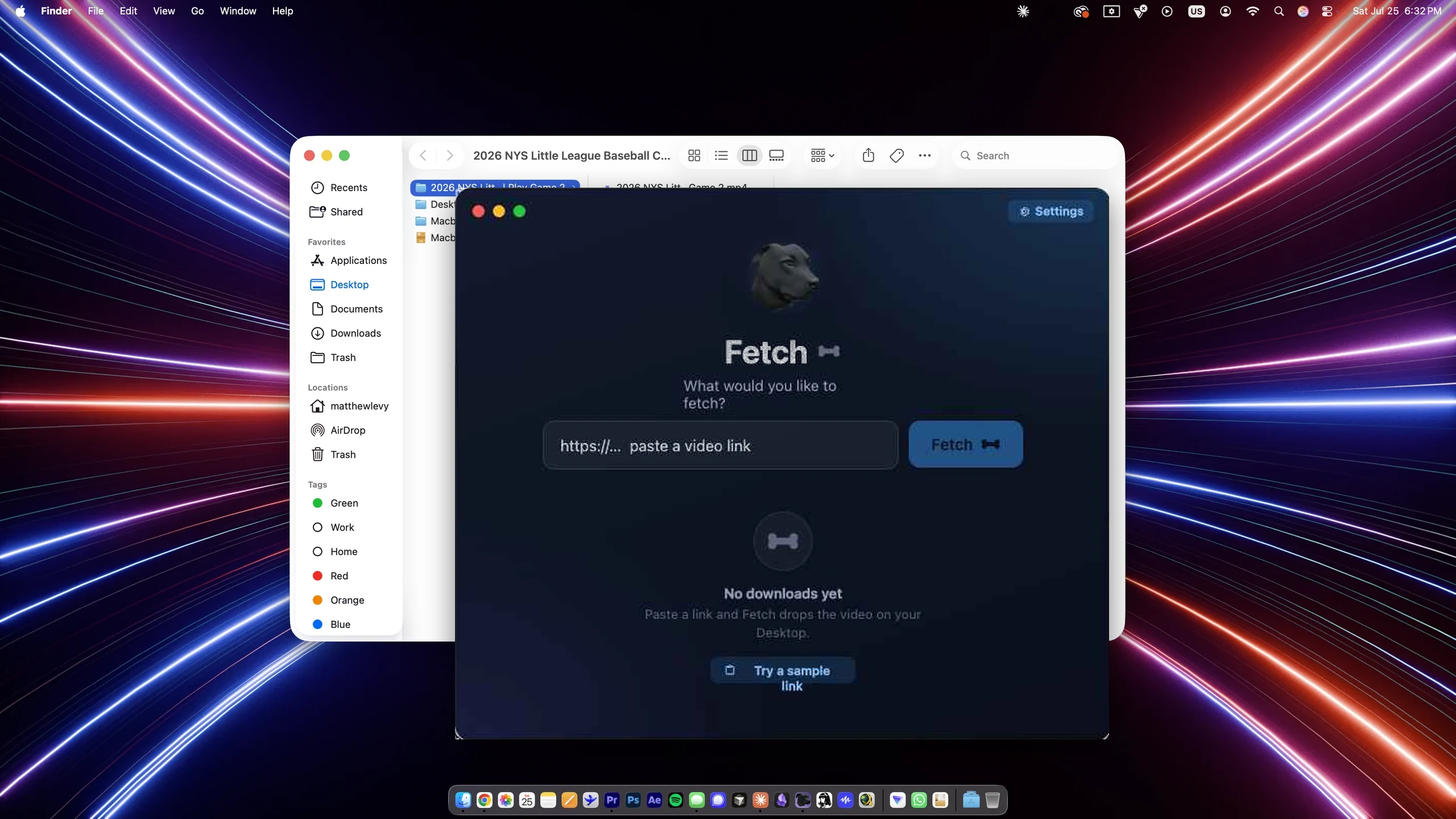1456x819 pixels.
Task: Click the black dog logo in Fetch
Action: pos(784,276)
